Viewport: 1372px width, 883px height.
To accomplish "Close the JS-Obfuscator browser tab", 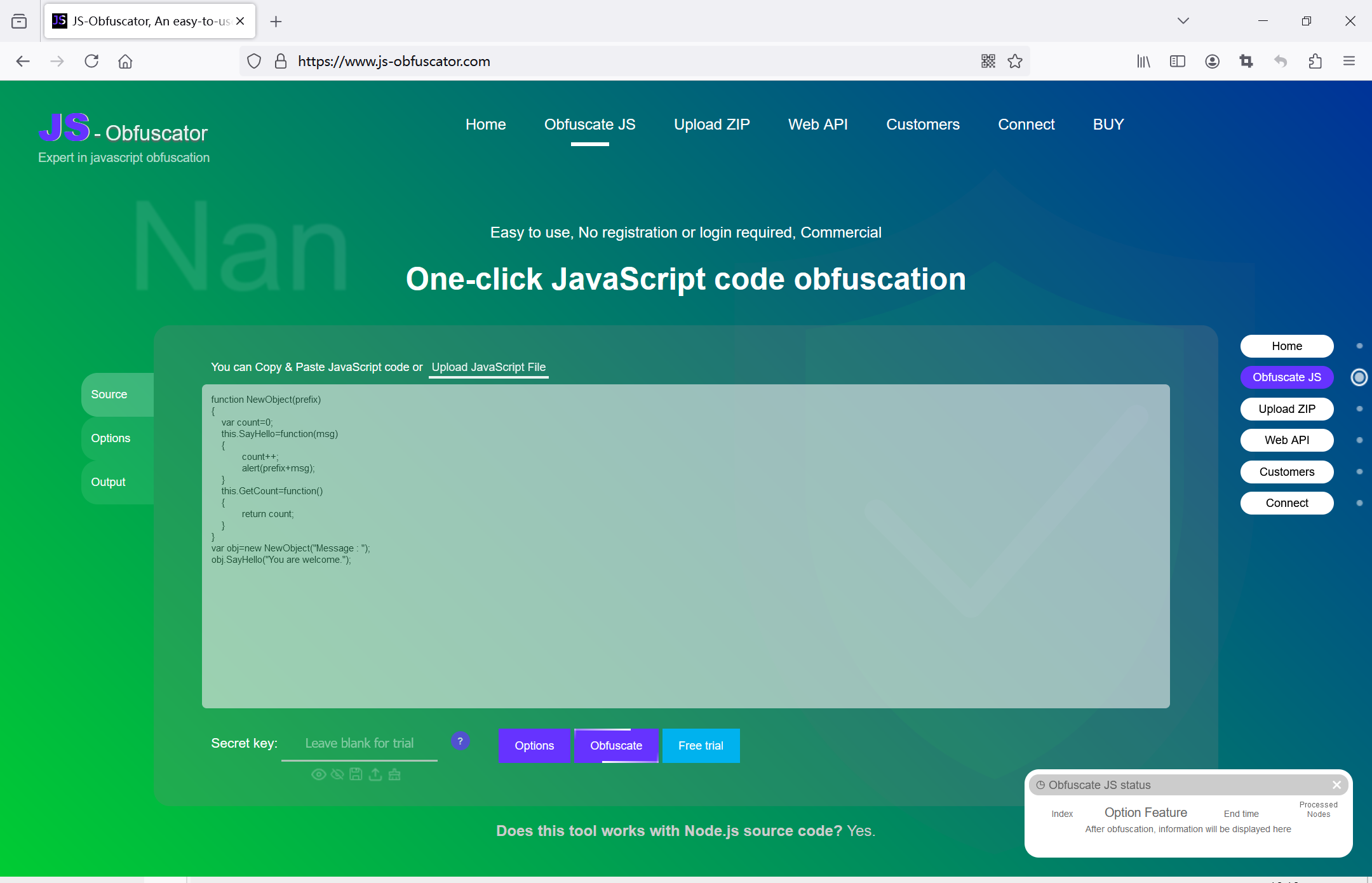I will [x=240, y=21].
